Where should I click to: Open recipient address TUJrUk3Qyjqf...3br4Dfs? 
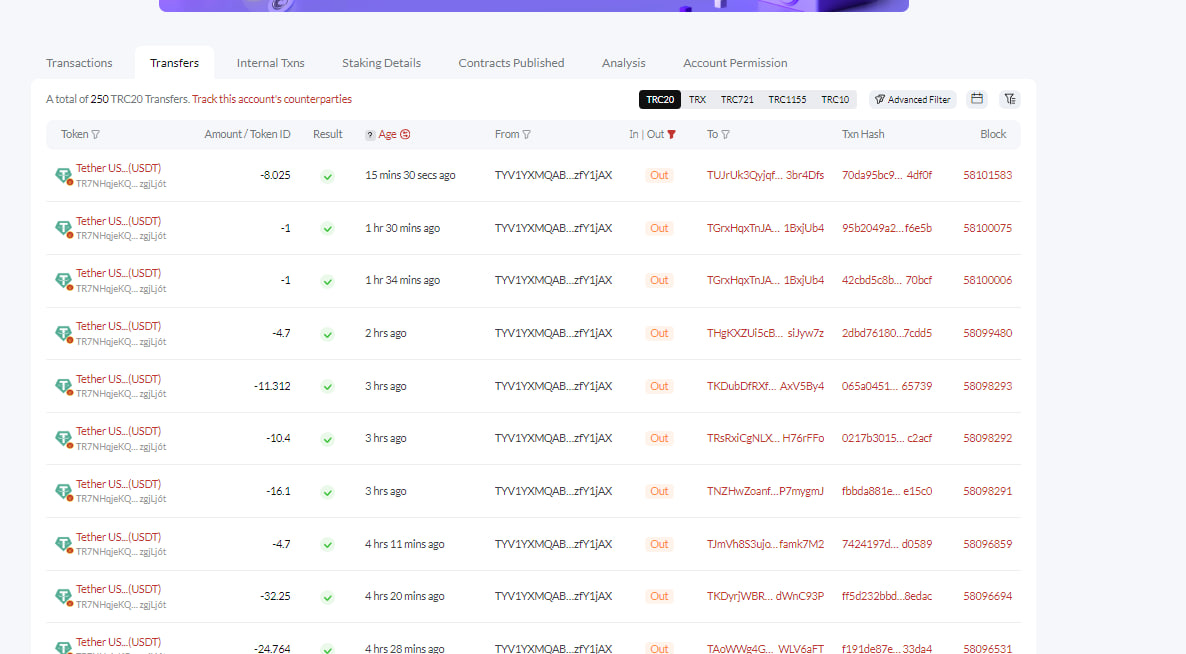pos(765,175)
